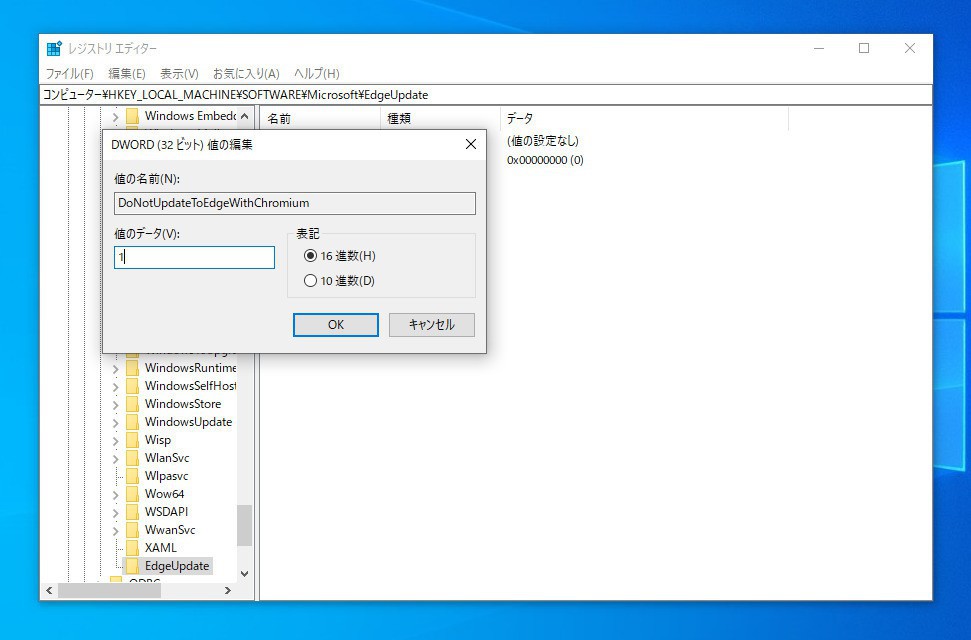Close the DWORD edit dialog
971x640 pixels.
click(471, 144)
